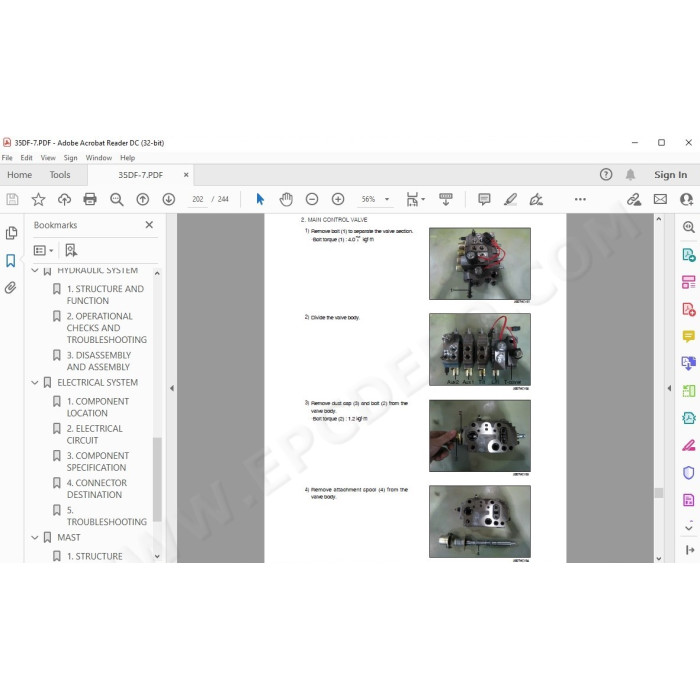Add a sticky note comment
The height and width of the screenshot is (700, 700).
click(484, 199)
